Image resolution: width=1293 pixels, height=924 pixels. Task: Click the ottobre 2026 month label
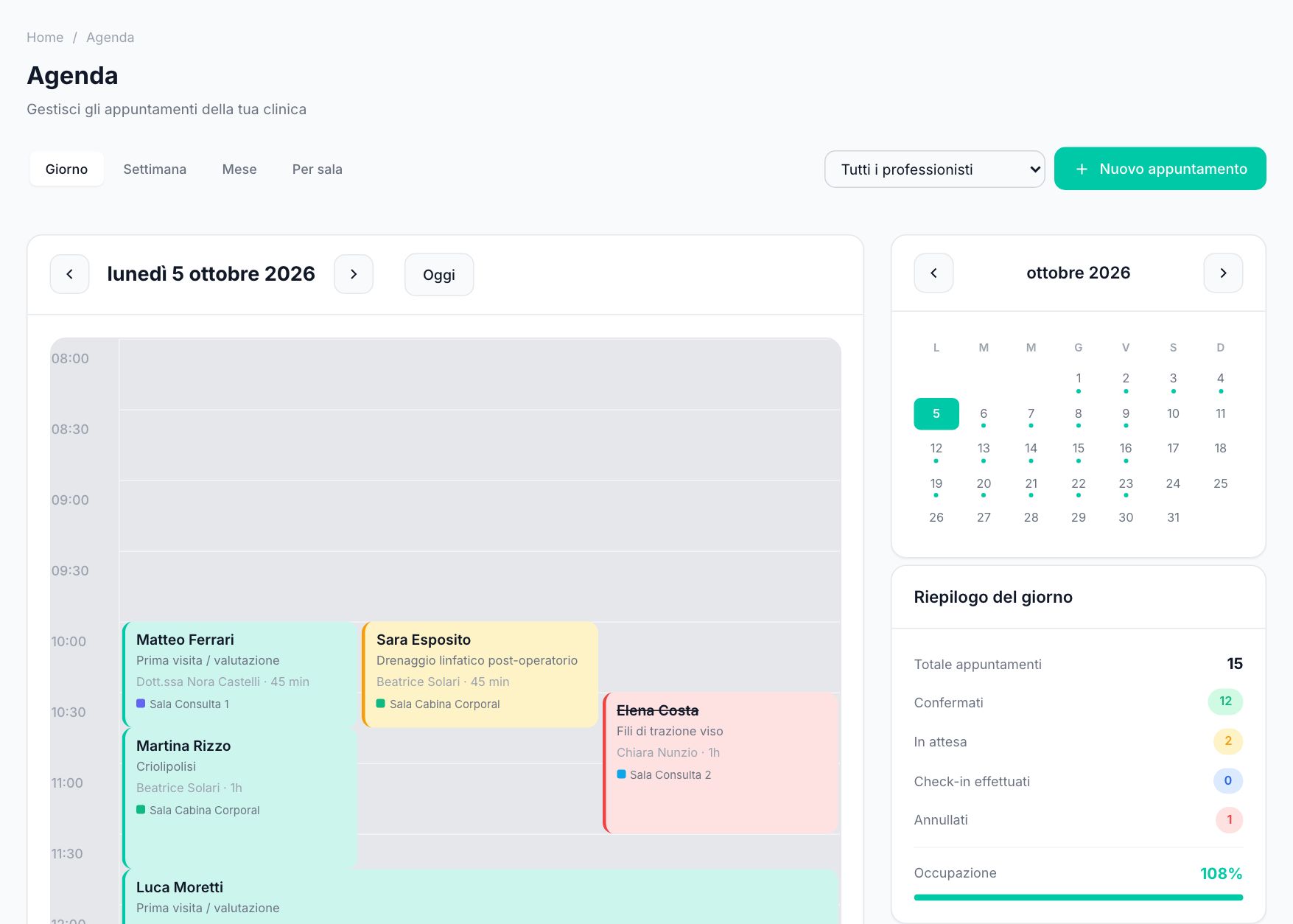pyautogui.click(x=1079, y=273)
